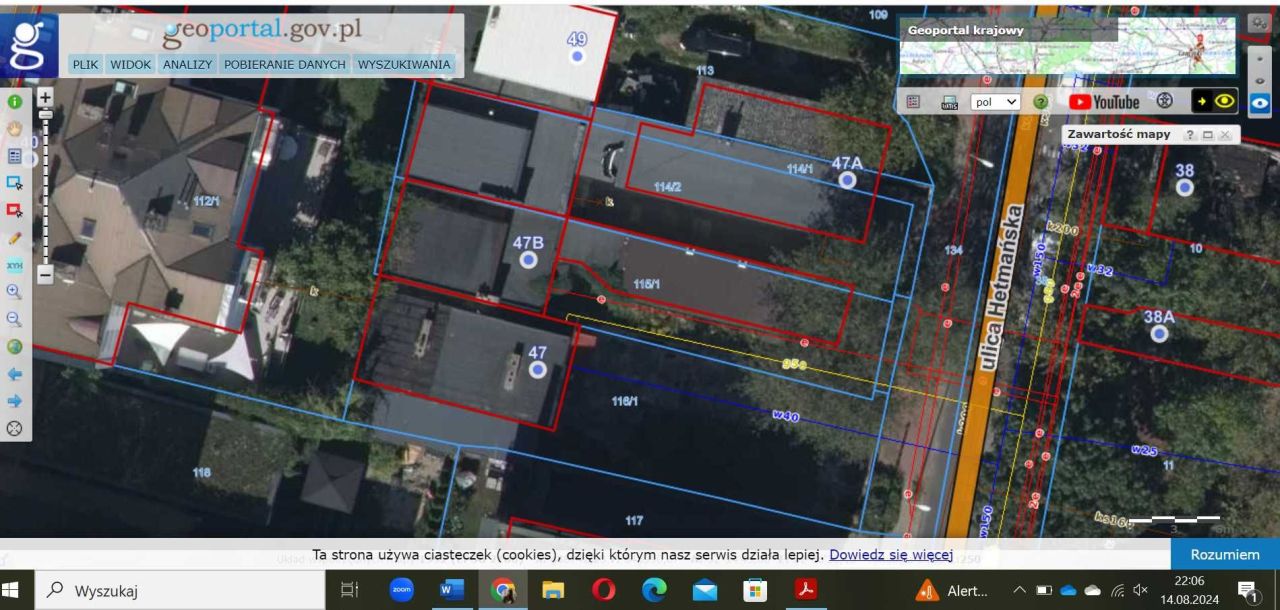
Task: Click the plus button on zoom bar
Action: 45,97
